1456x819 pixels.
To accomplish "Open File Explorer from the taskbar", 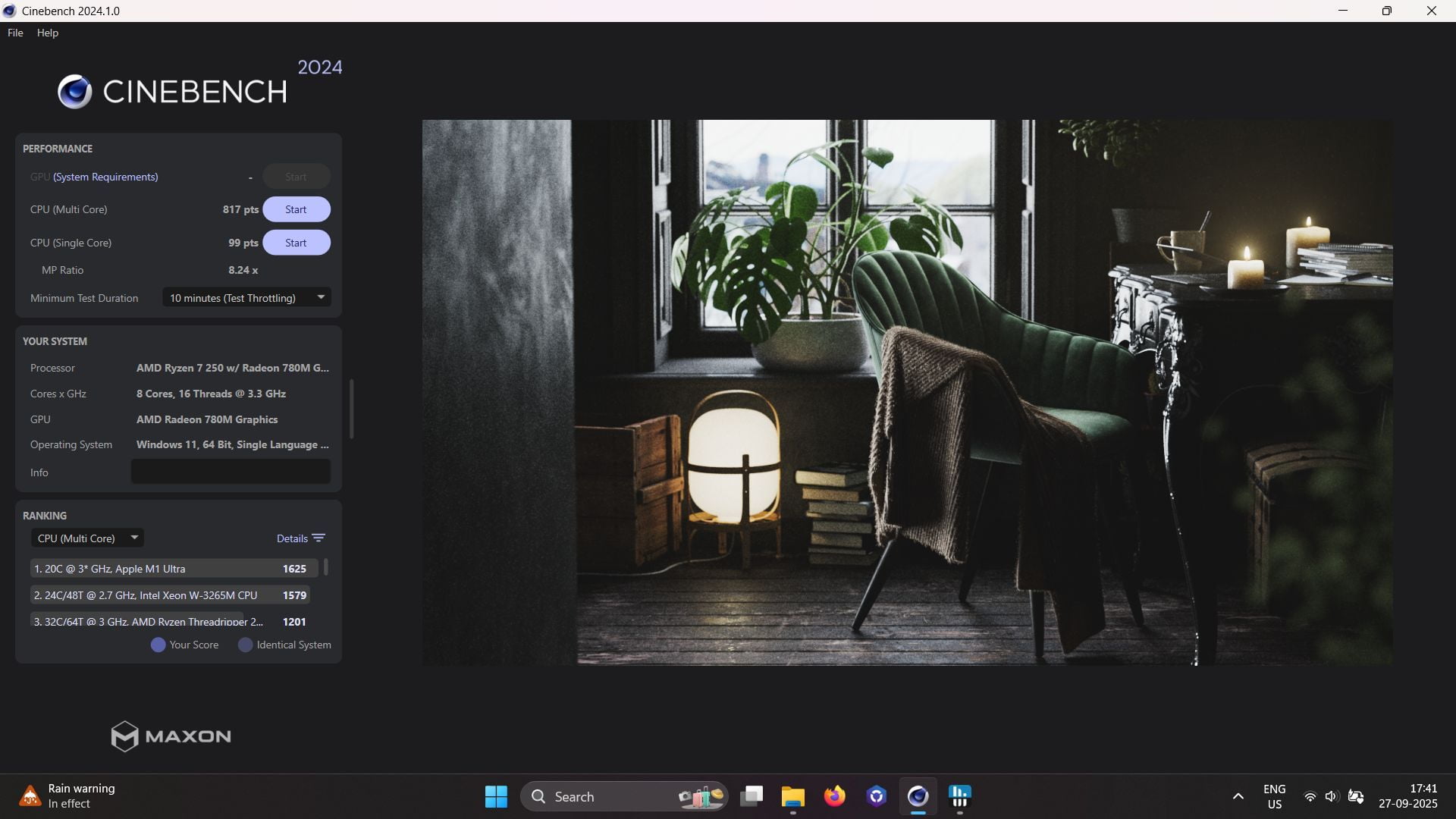I will coord(793,796).
